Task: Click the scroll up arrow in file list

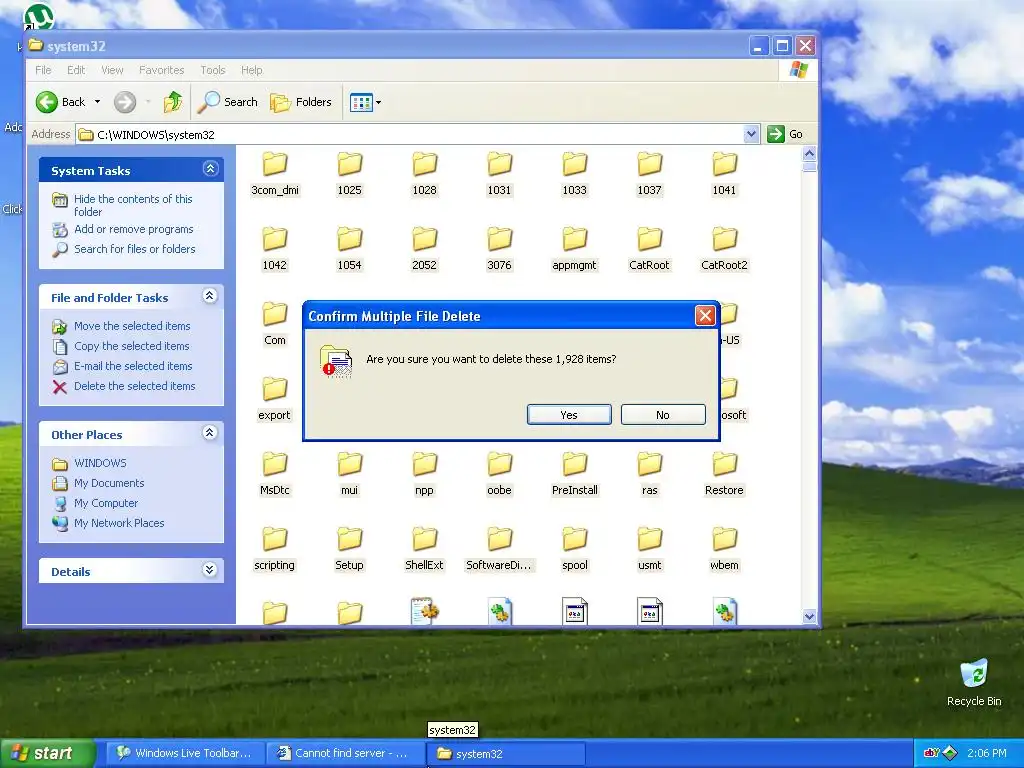Action: 809,153
